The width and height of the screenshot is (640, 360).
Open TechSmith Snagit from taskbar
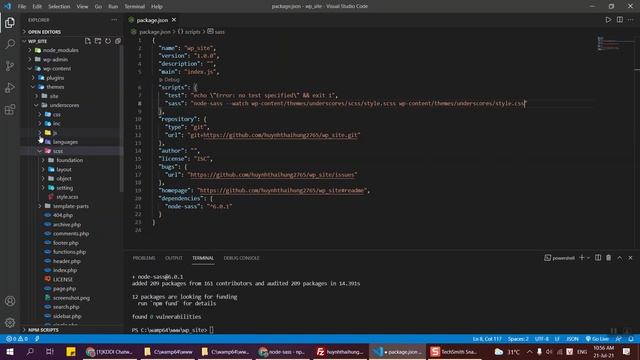coord(454,351)
